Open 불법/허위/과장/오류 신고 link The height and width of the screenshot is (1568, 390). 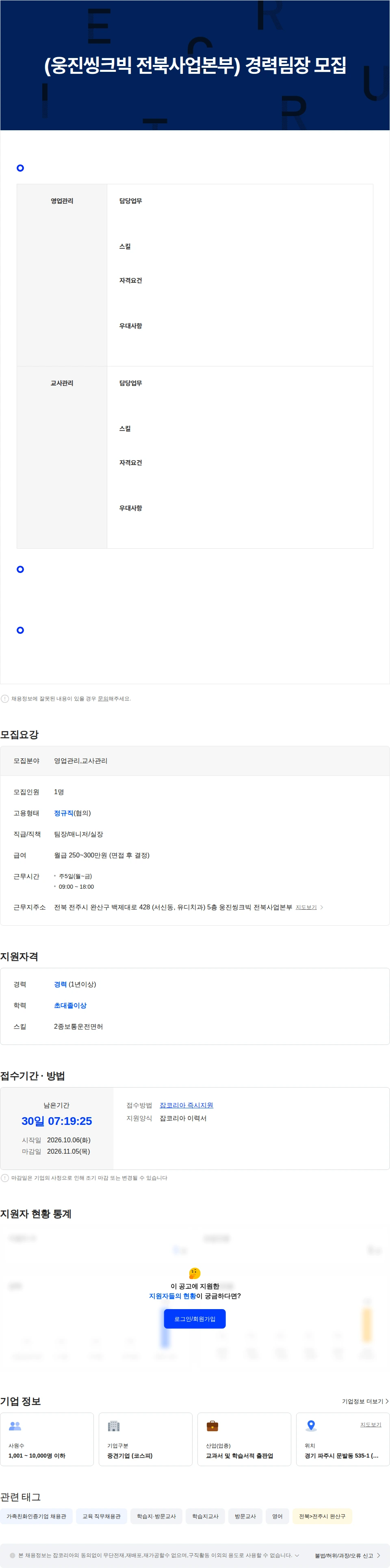347,1555
